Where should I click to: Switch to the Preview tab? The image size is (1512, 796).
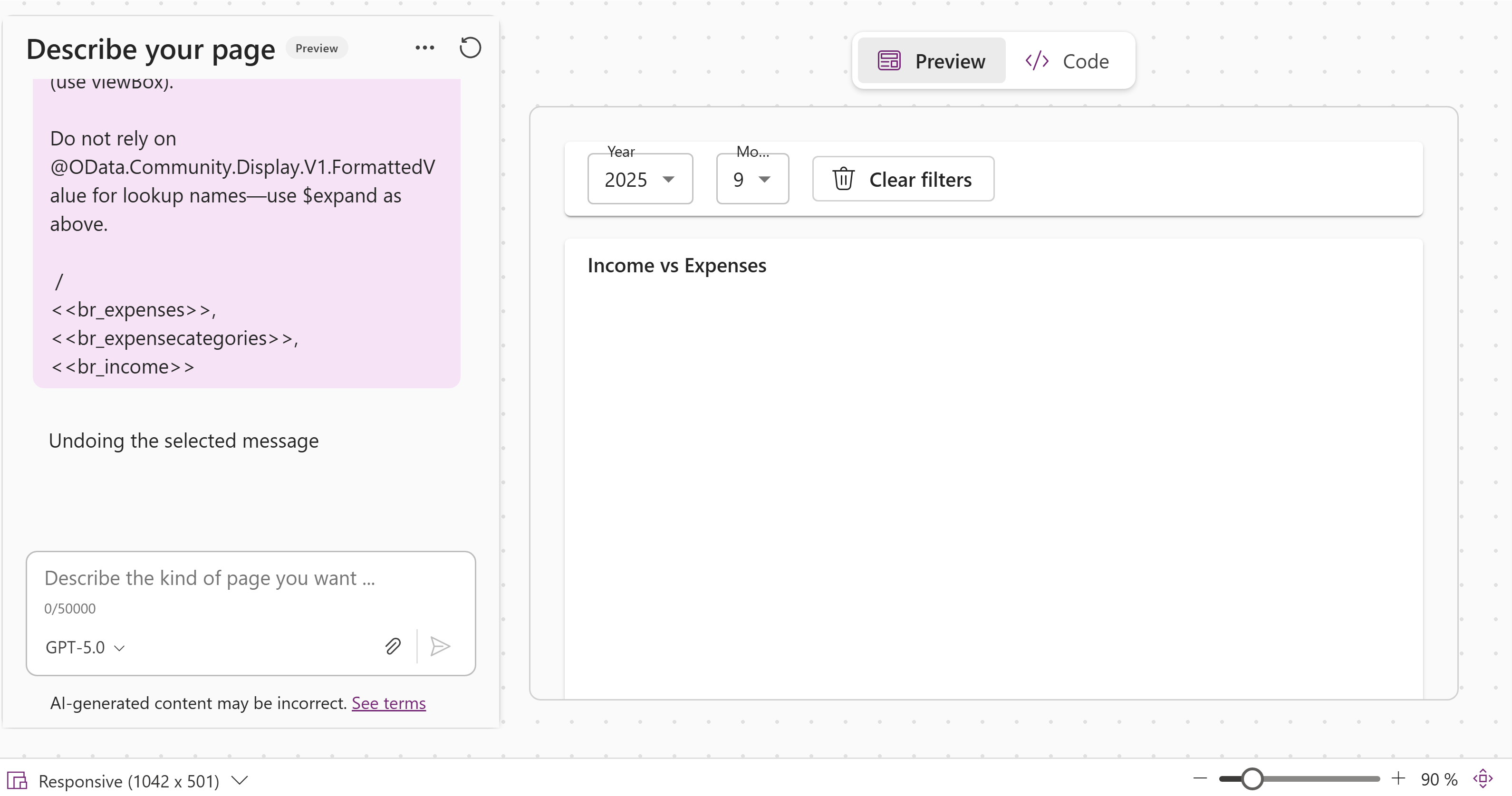932,61
